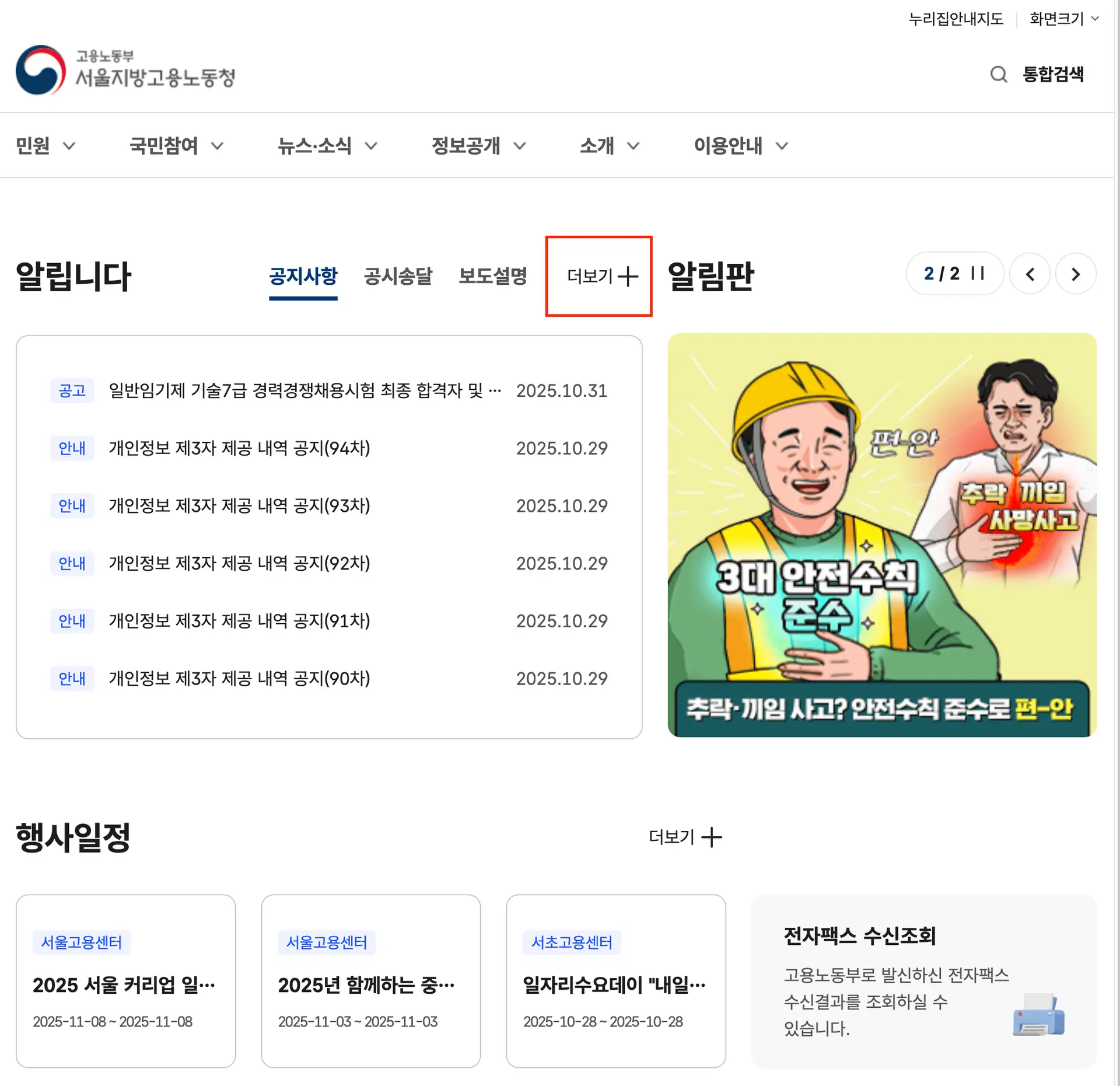Open the integrated search (통합검색) magnifier icon
The height and width of the screenshot is (1086, 1120).
pos(999,74)
